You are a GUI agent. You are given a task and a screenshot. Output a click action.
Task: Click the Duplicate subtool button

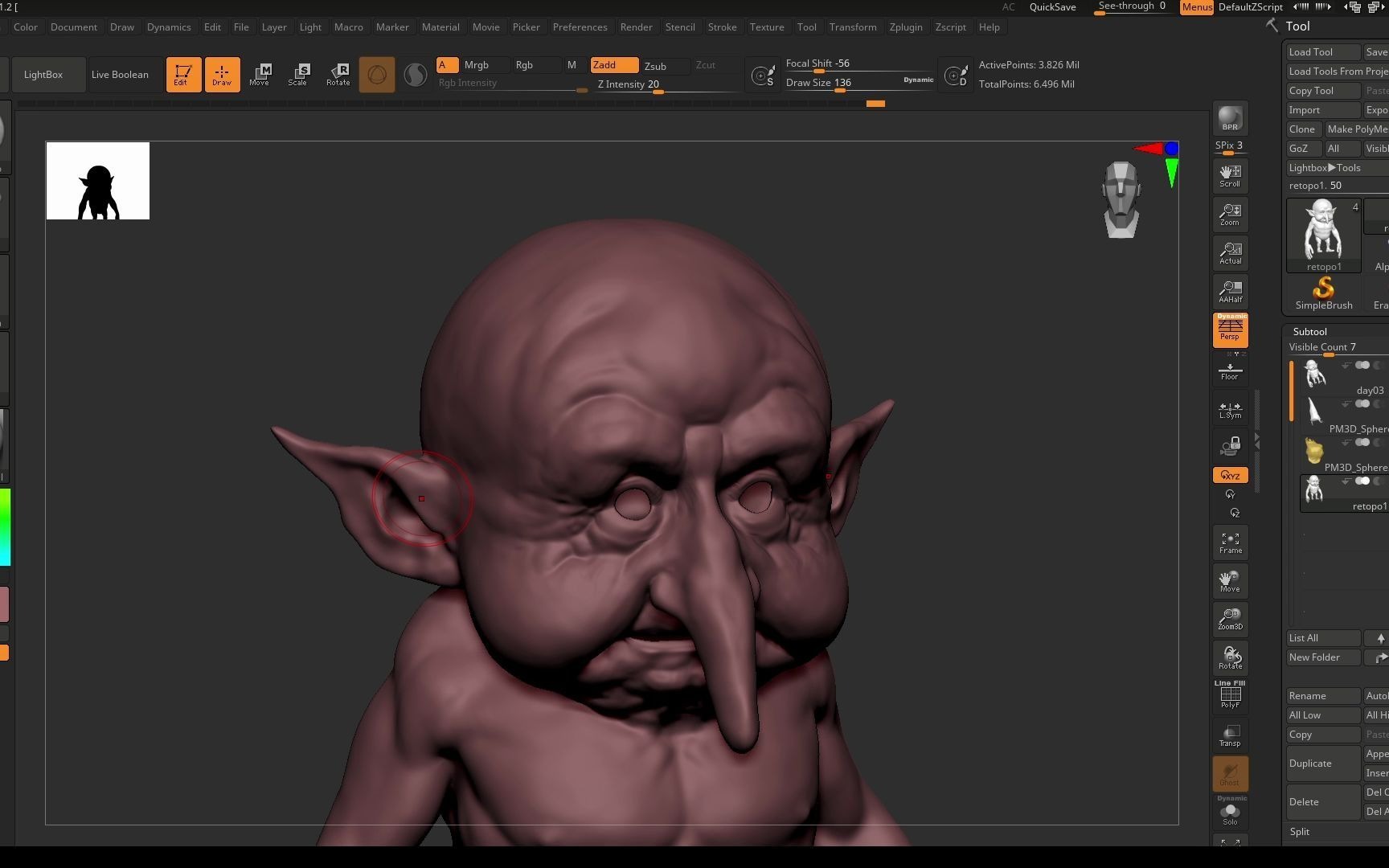pos(1323,764)
